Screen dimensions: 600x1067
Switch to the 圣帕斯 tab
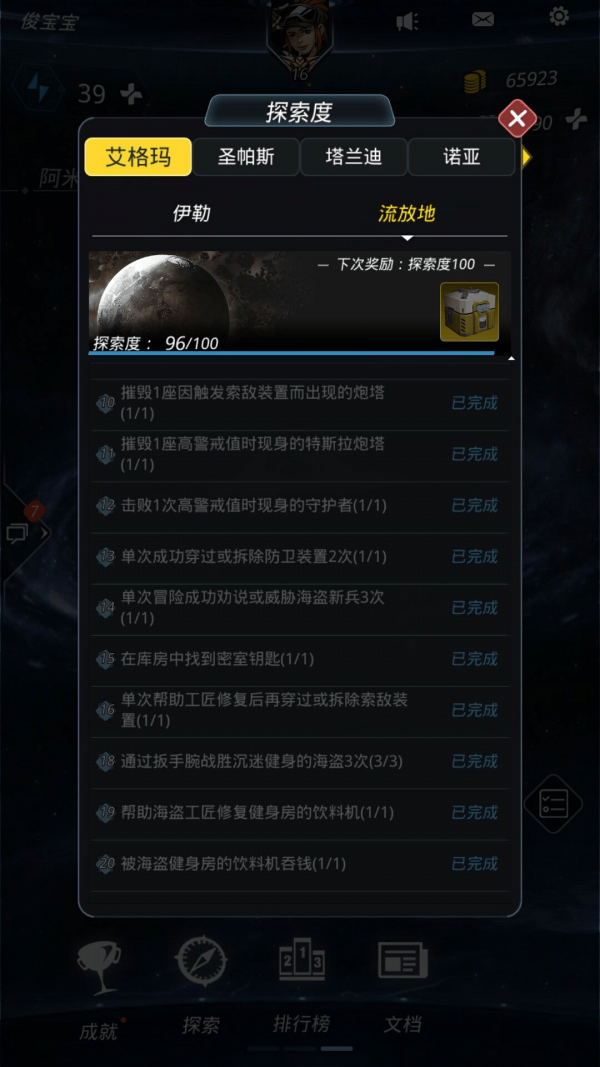pyautogui.click(x=246, y=157)
